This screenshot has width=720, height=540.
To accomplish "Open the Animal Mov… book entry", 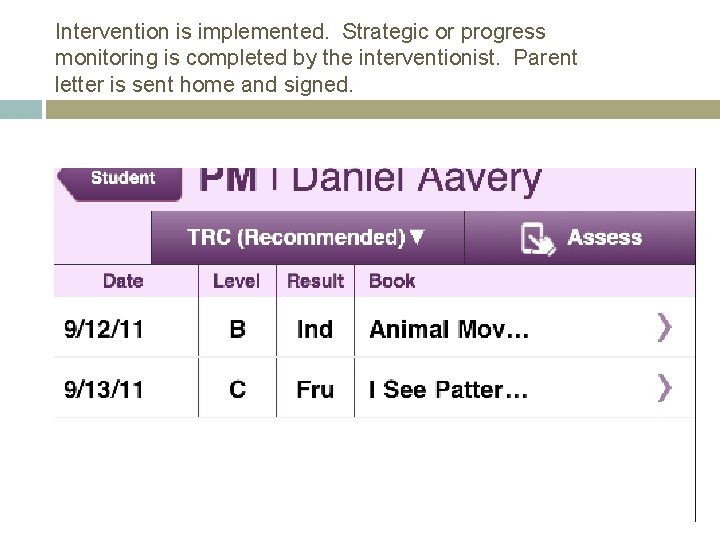I will pyautogui.click(x=449, y=329).
